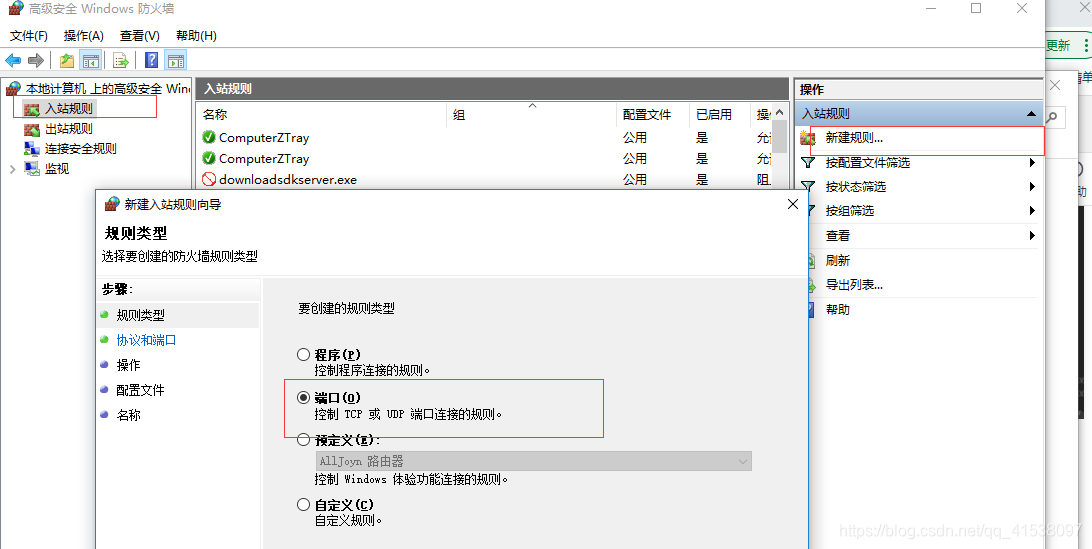Viewport: 1092px width, 549px height.
Task: Click the 公用 cell in downloadsdkserver.exe row
Action: tap(634, 179)
